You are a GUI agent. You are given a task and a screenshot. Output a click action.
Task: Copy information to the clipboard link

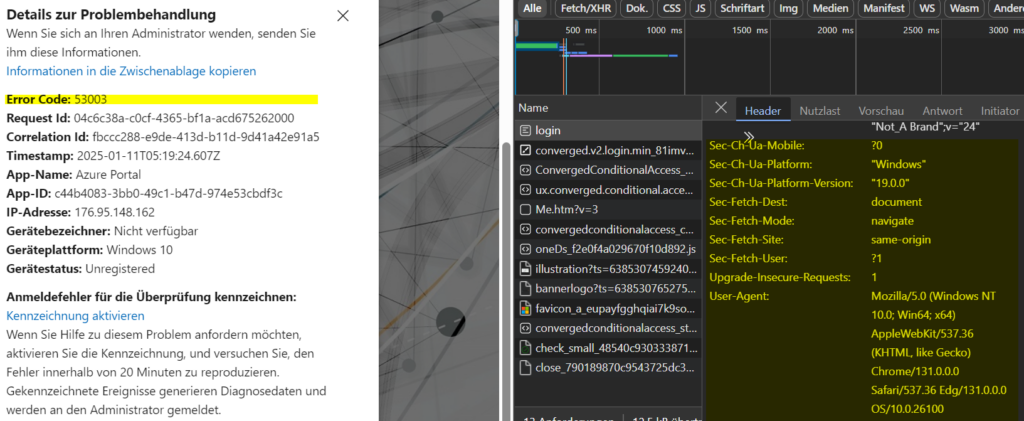click(131, 71)
